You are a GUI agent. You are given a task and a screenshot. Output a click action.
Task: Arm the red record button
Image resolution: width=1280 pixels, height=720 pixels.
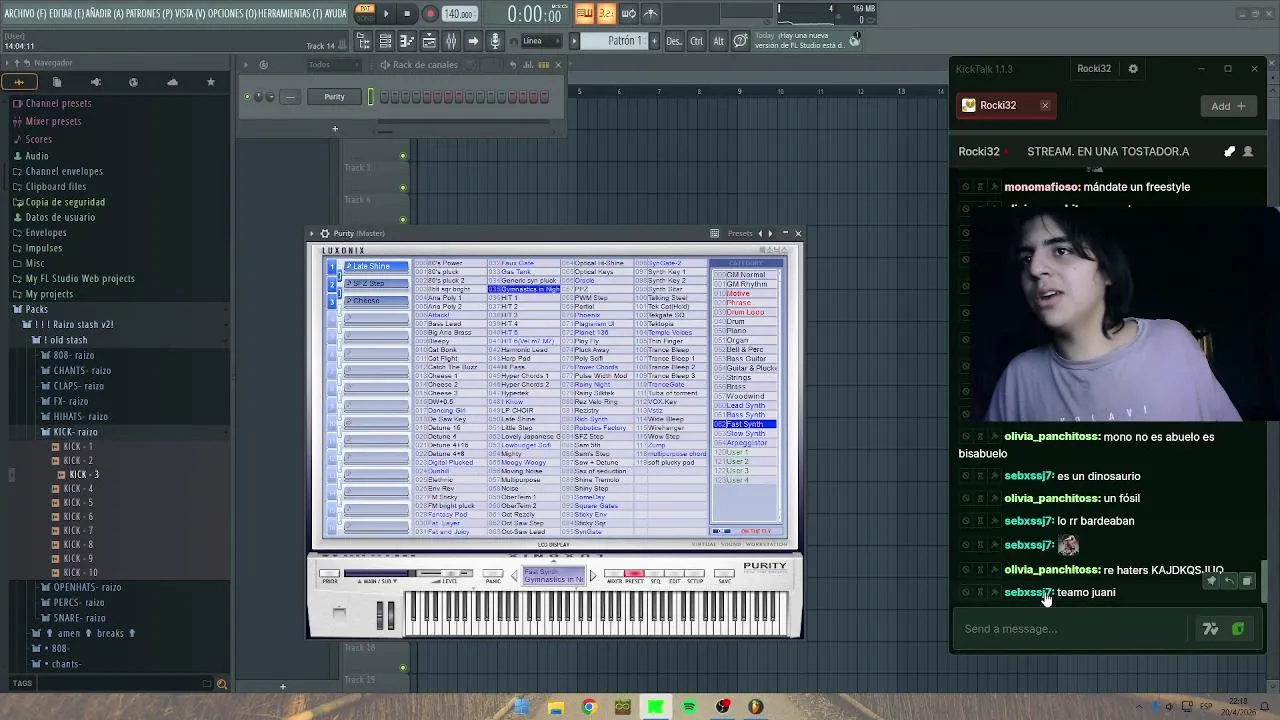(x=430, y=14)
